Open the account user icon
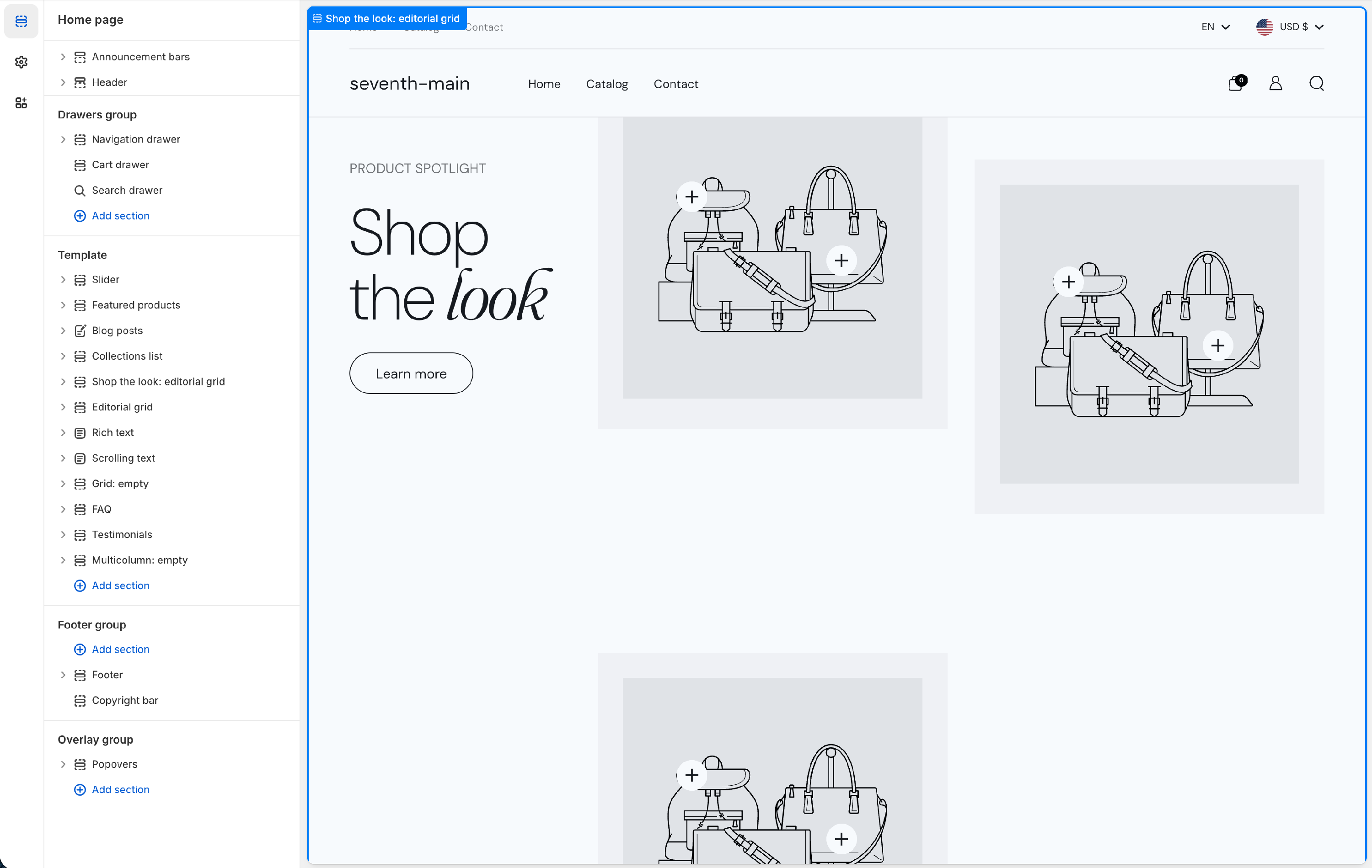Viewport: 1372px width, 868px height. (1276, 84)
